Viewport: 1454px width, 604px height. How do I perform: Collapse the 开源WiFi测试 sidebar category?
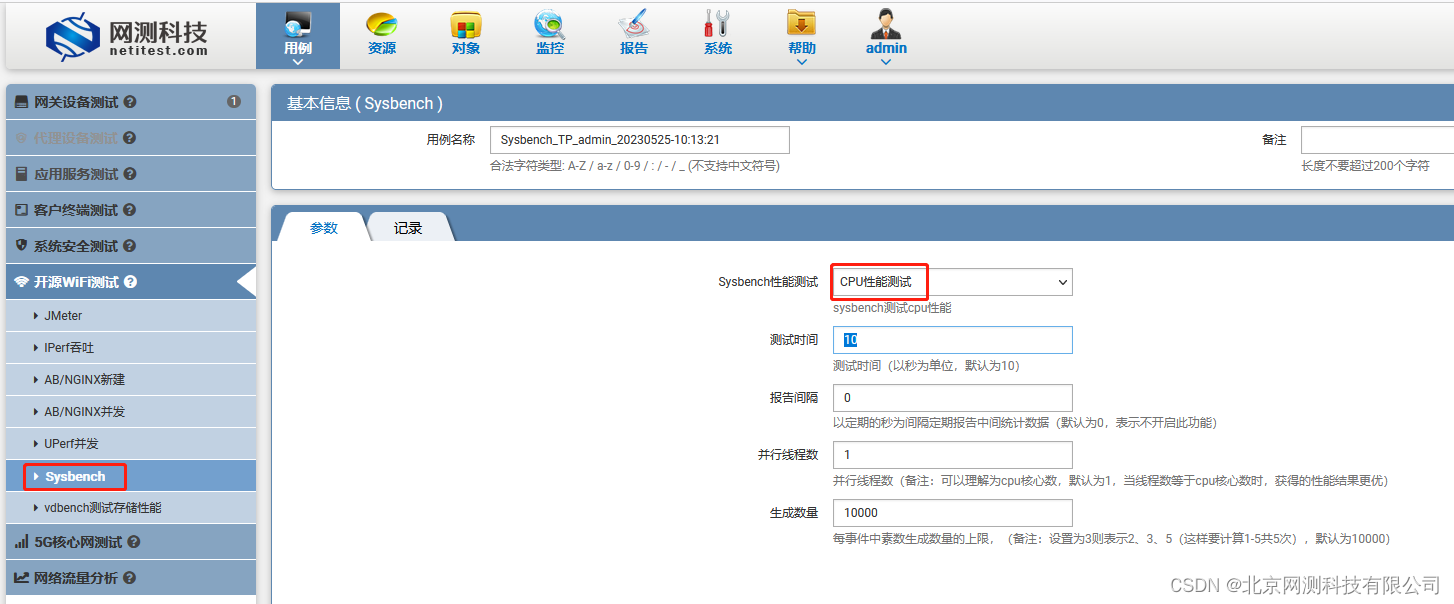[x=131, y=282]
